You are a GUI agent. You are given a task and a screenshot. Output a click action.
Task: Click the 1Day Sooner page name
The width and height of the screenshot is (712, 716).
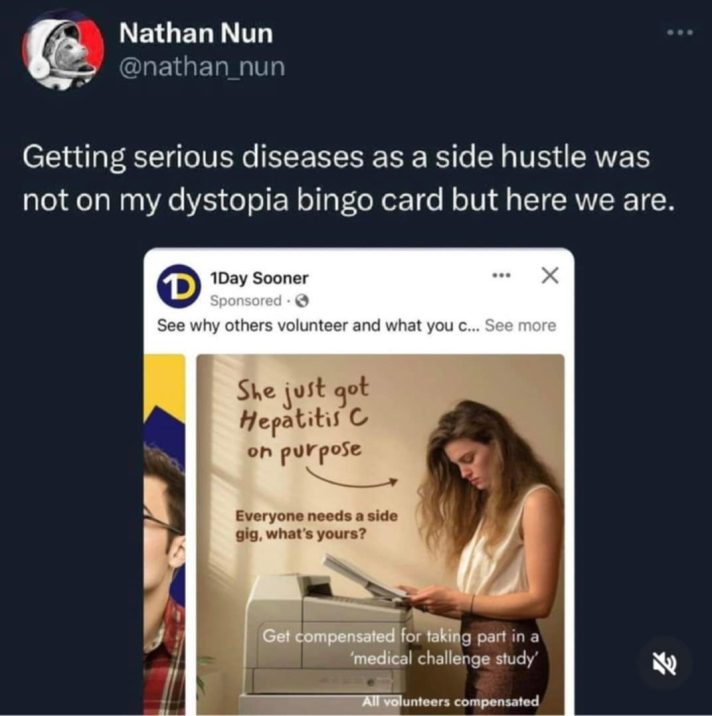pos(259,278)
